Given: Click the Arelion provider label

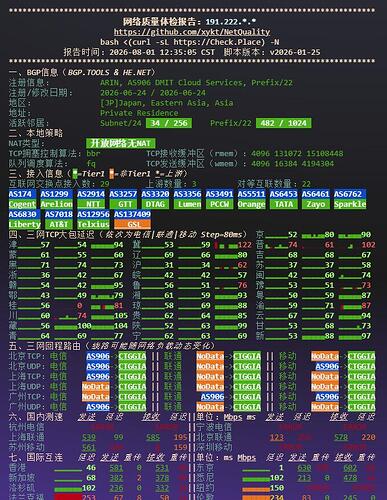Looking at the screenshot, I should point(56,204).
